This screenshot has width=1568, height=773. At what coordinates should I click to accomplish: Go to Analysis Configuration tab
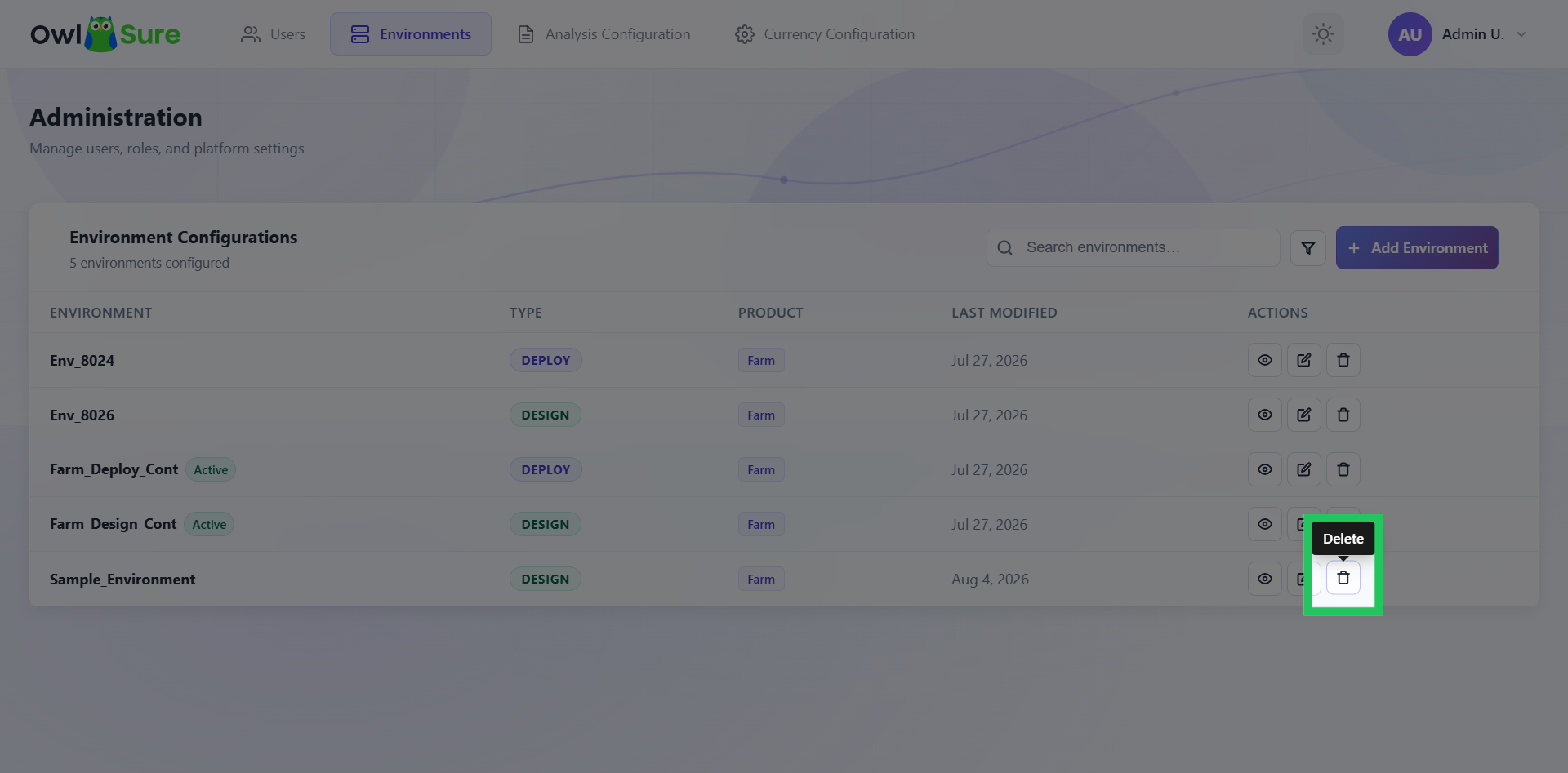click(x=604, y=34)
